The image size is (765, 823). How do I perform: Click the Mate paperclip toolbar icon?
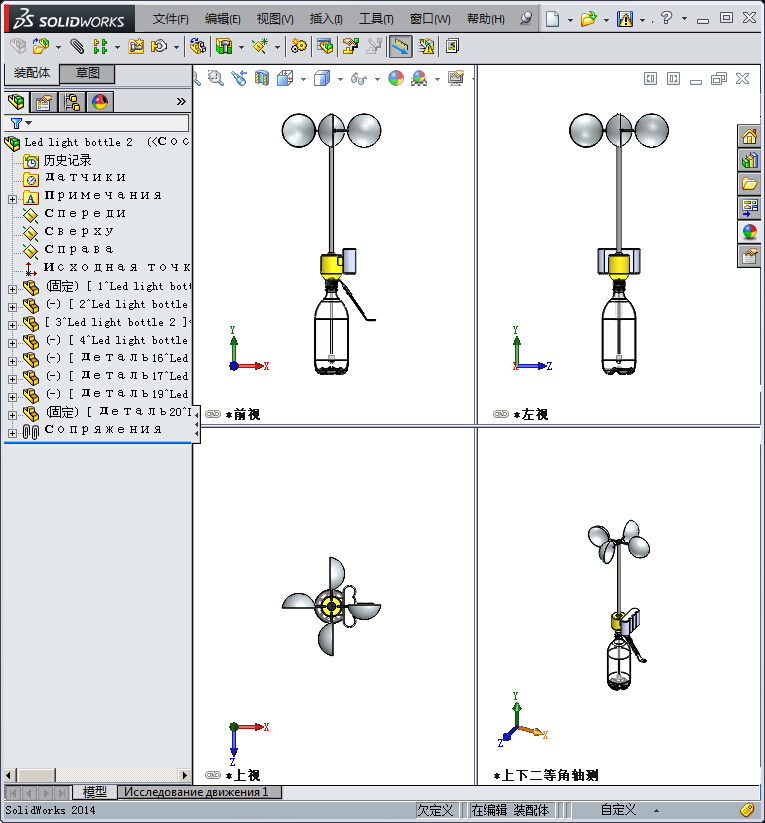(77, 46)
